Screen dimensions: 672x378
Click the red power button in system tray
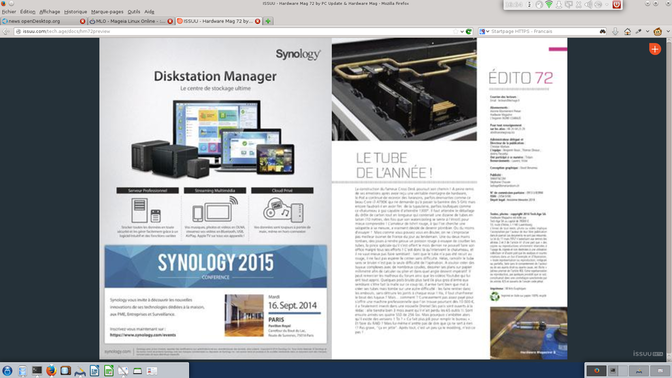[616, 5]
